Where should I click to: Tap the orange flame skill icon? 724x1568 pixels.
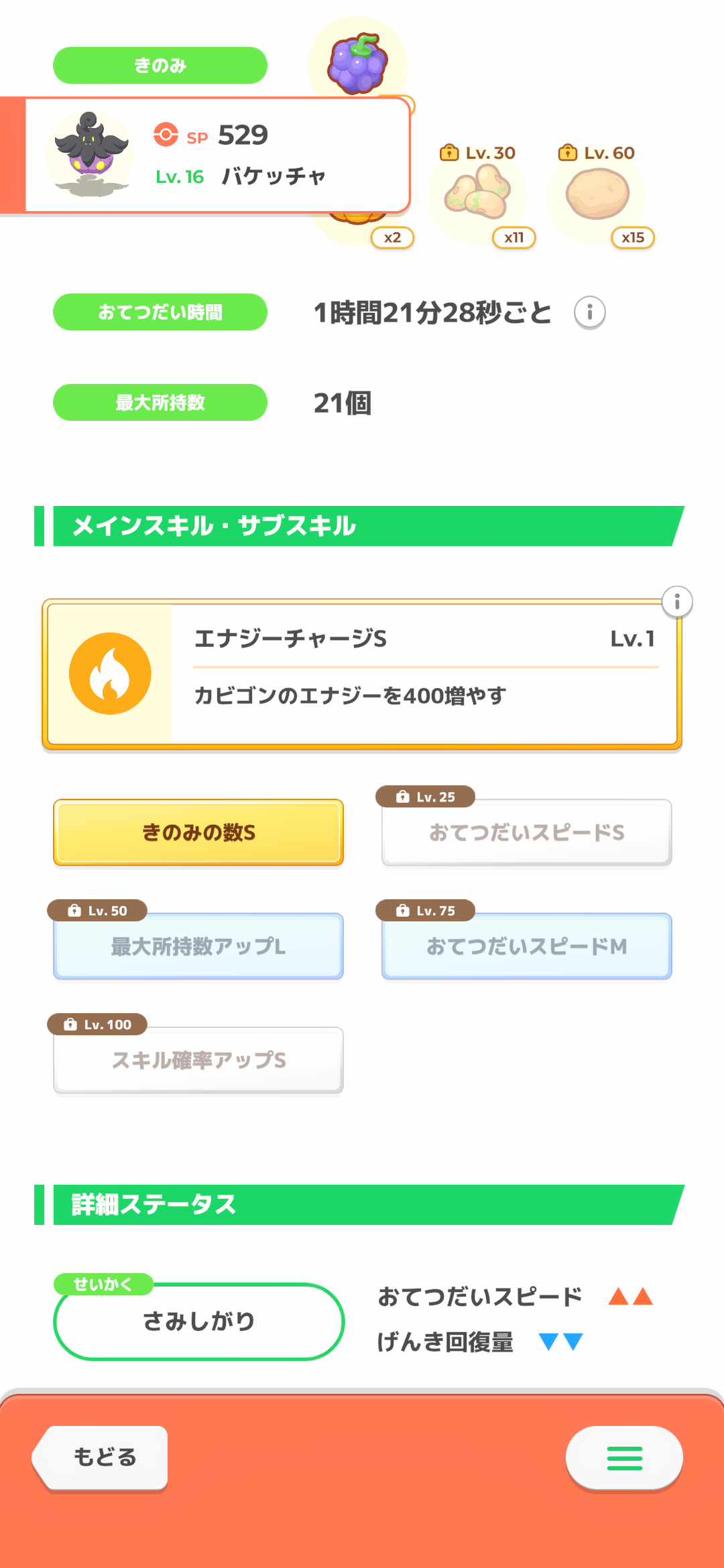coord(110,673)
